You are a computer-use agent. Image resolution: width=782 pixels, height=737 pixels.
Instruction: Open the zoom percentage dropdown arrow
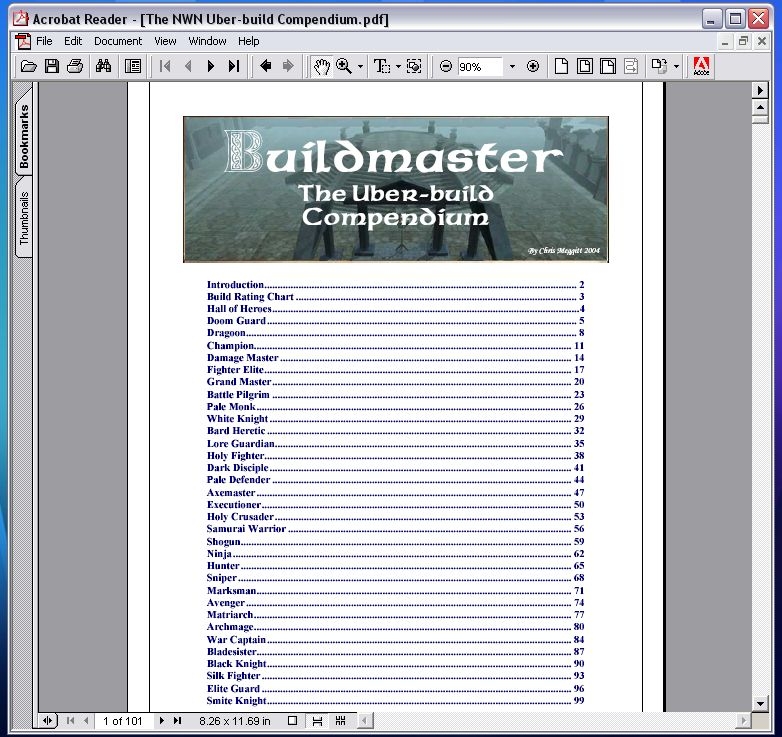coord(512,67)
